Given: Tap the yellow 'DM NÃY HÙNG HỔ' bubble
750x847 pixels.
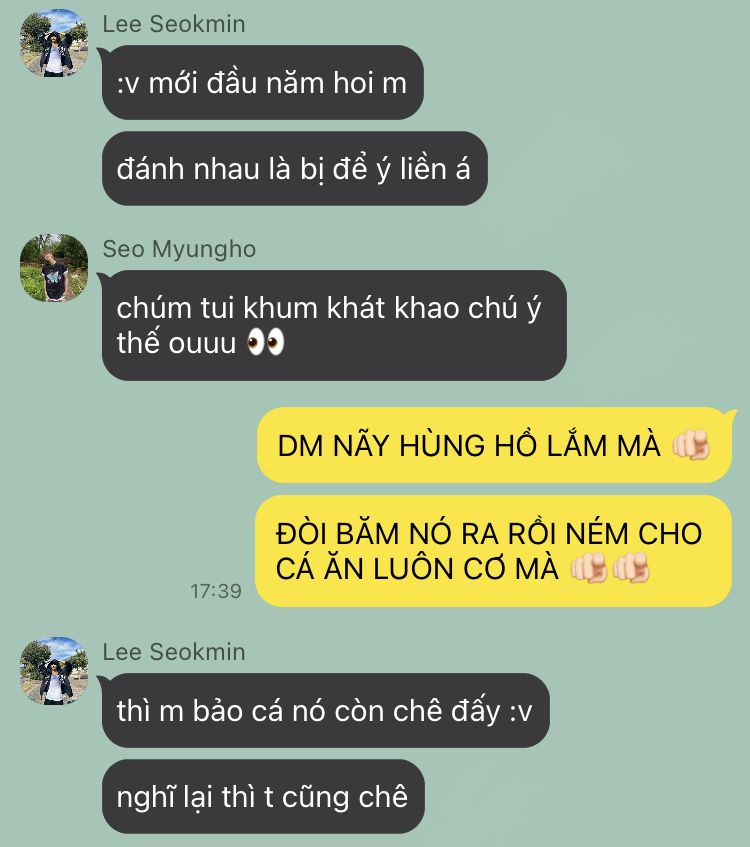Looking at the screenshot, I should tap(494, 445).
